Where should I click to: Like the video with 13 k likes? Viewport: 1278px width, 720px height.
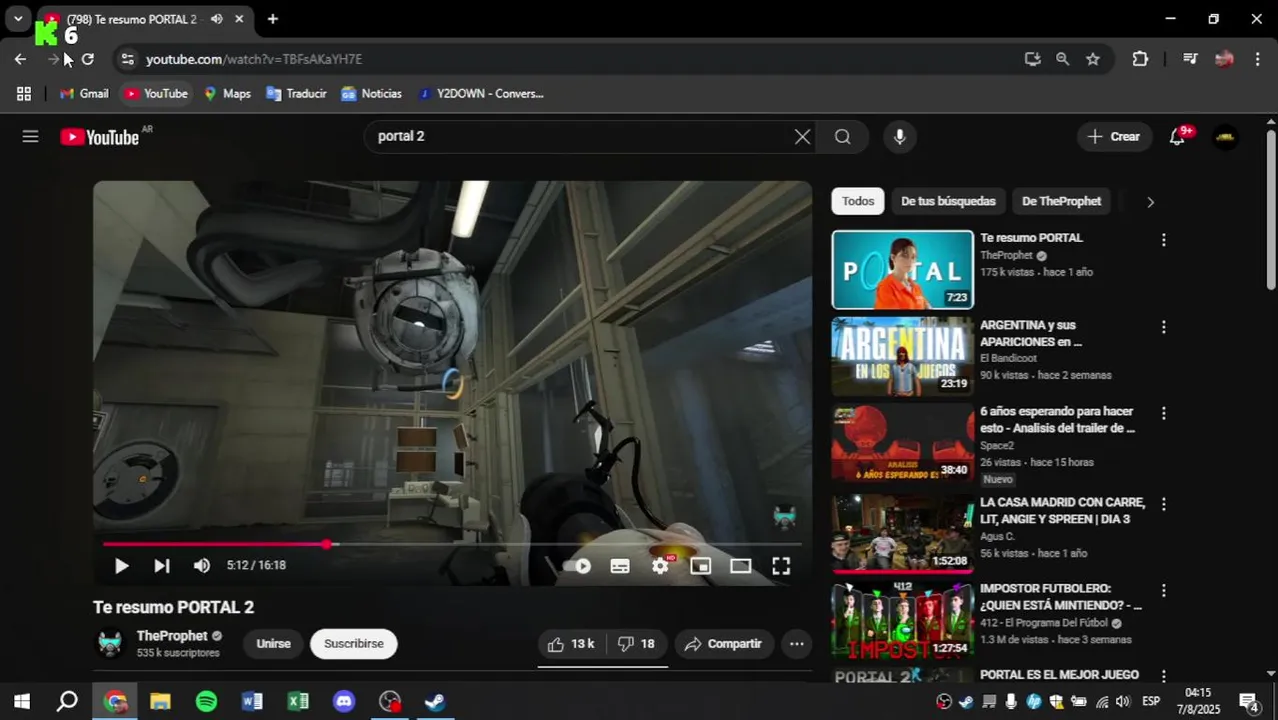click(x=572, y=644)
